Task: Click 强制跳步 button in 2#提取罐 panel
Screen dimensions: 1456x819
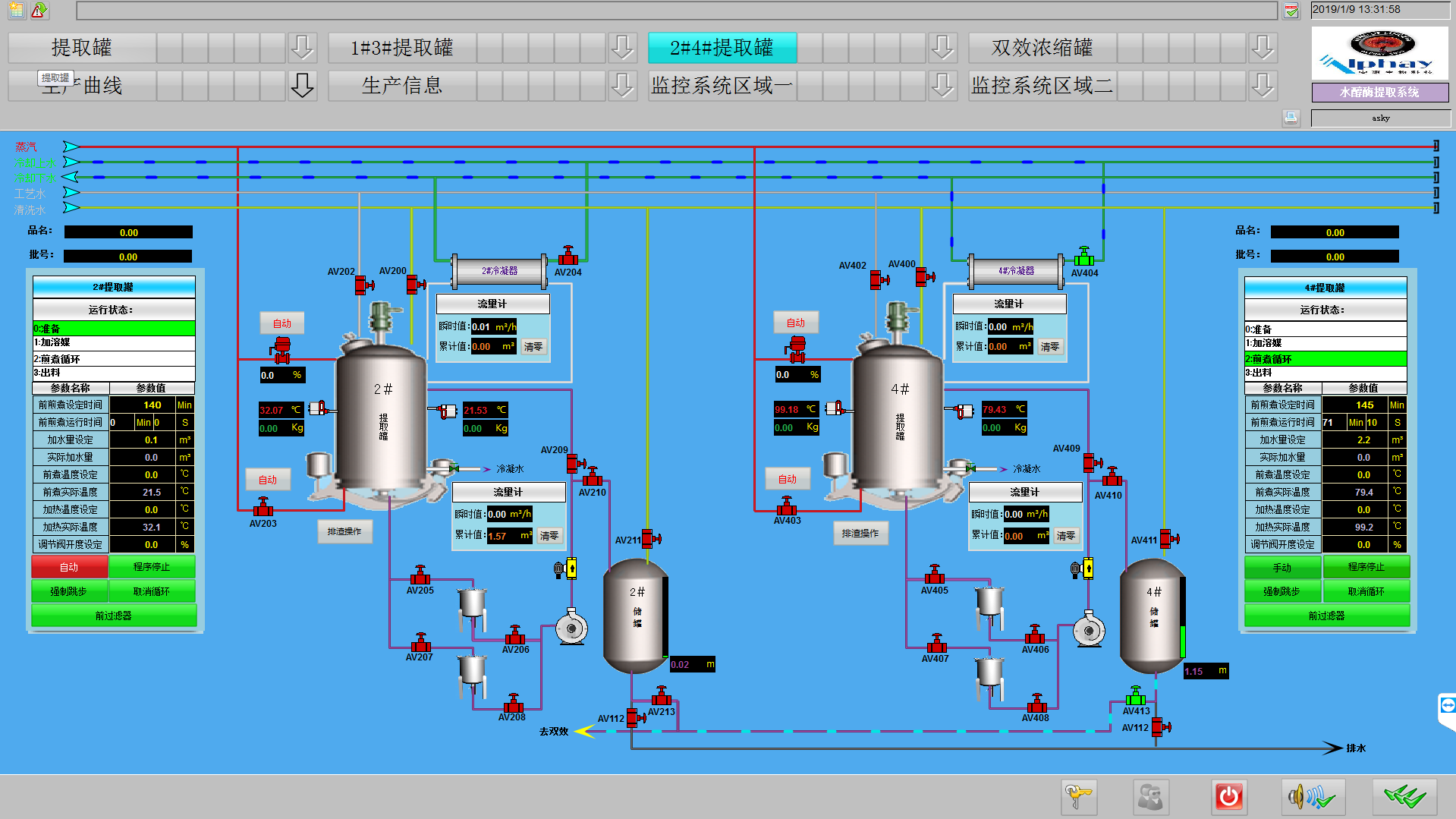Action: 69,591
